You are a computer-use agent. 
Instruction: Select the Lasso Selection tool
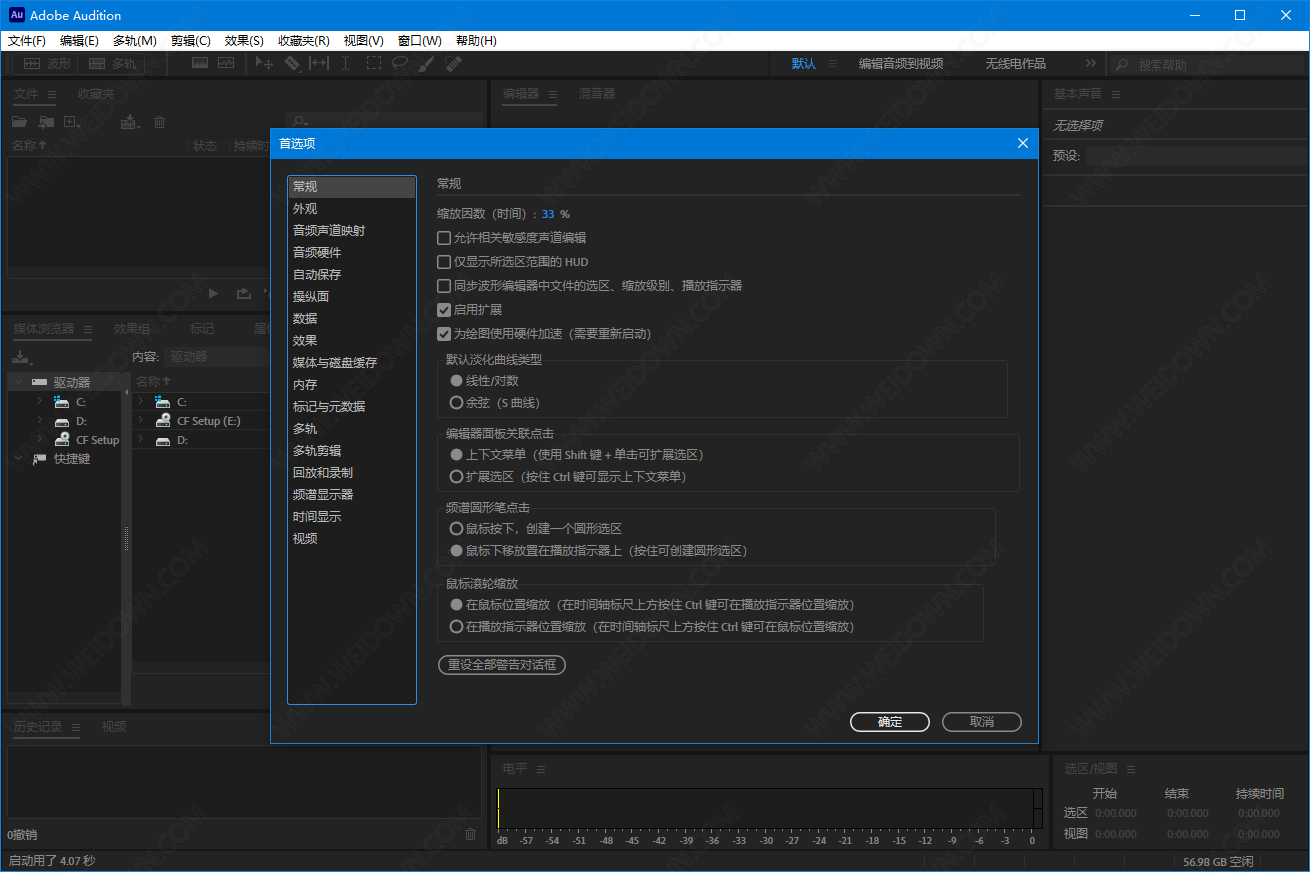tap(400, 63)
